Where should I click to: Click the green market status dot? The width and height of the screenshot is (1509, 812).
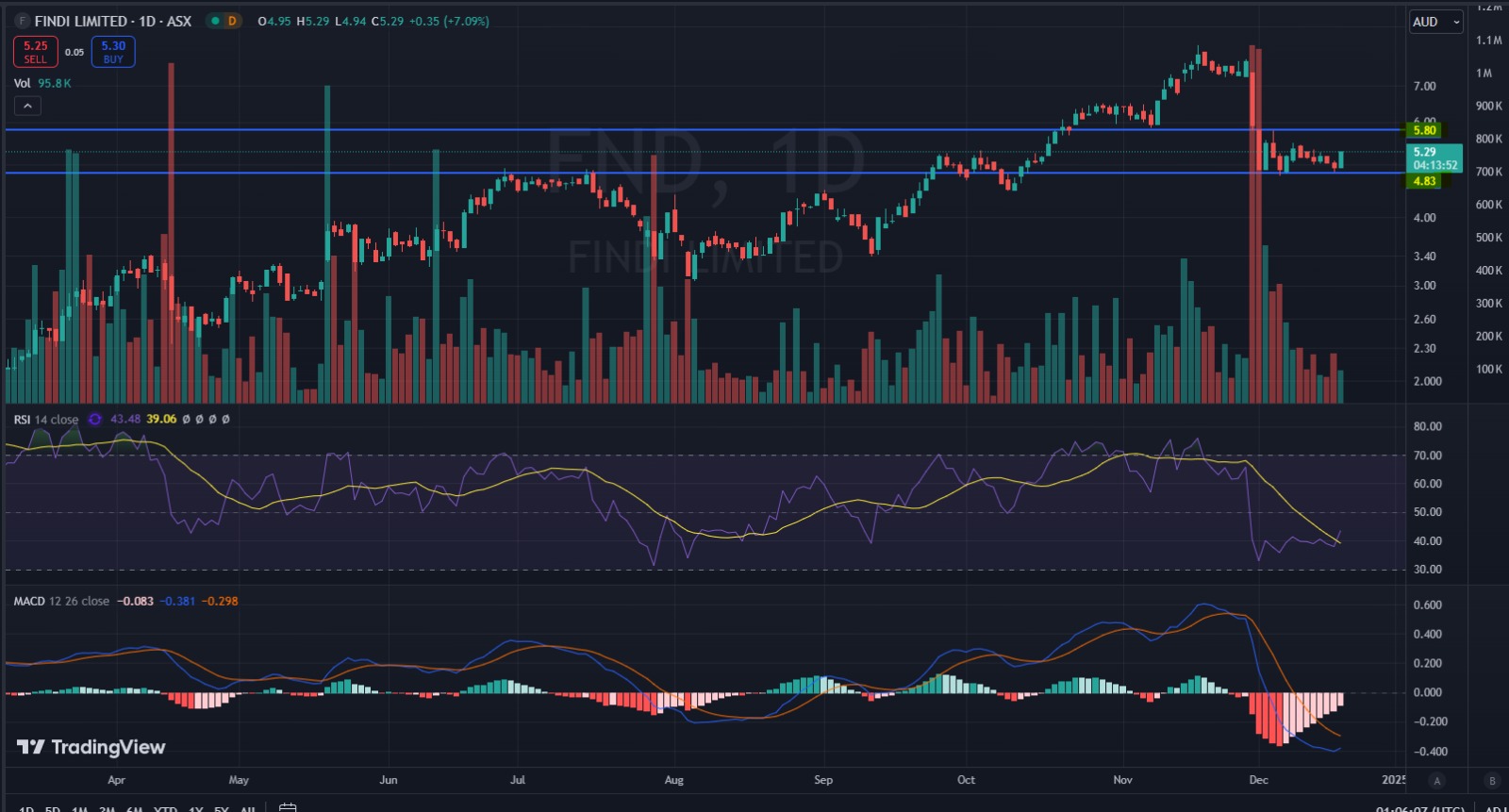215,21
